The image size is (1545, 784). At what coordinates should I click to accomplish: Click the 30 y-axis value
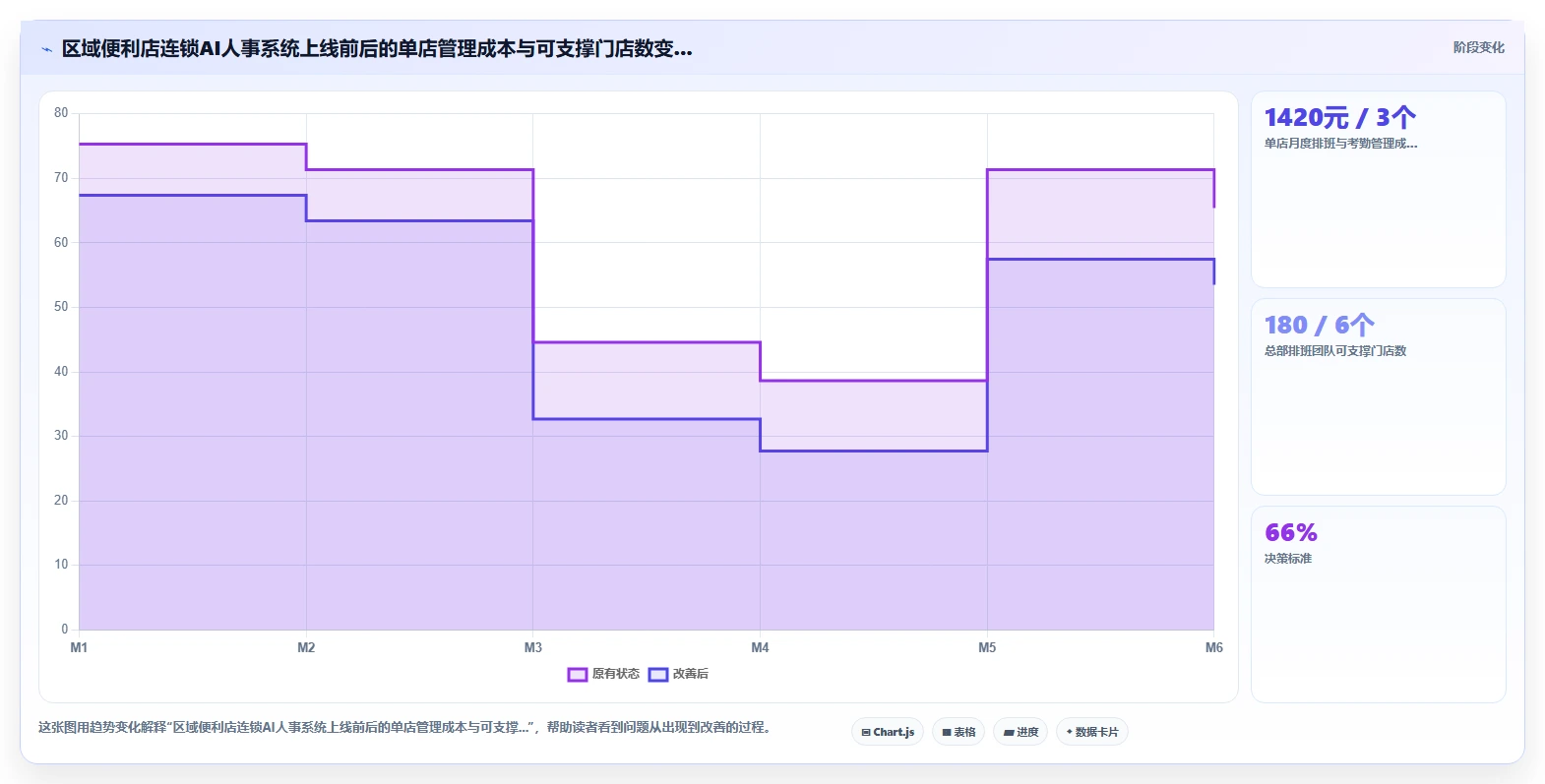tap(61, 436)
